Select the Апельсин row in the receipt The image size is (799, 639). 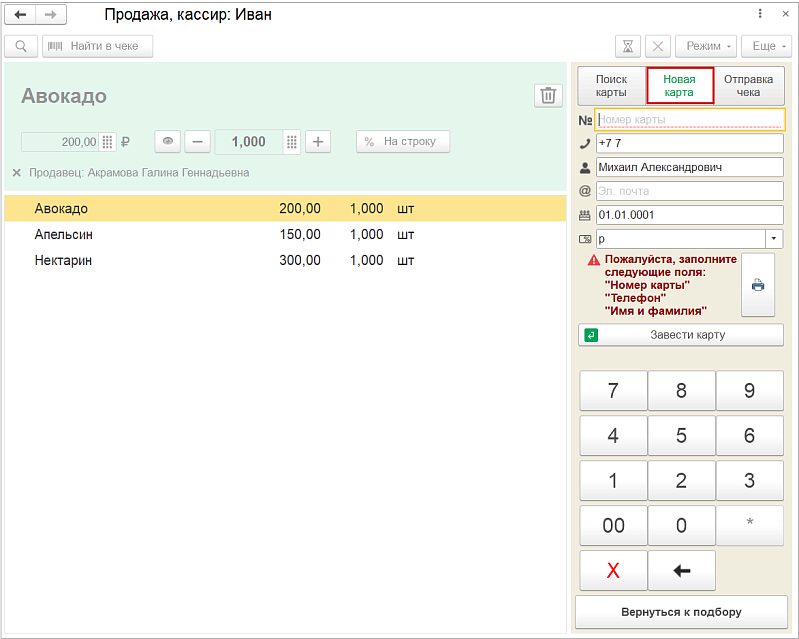[285, 234]
